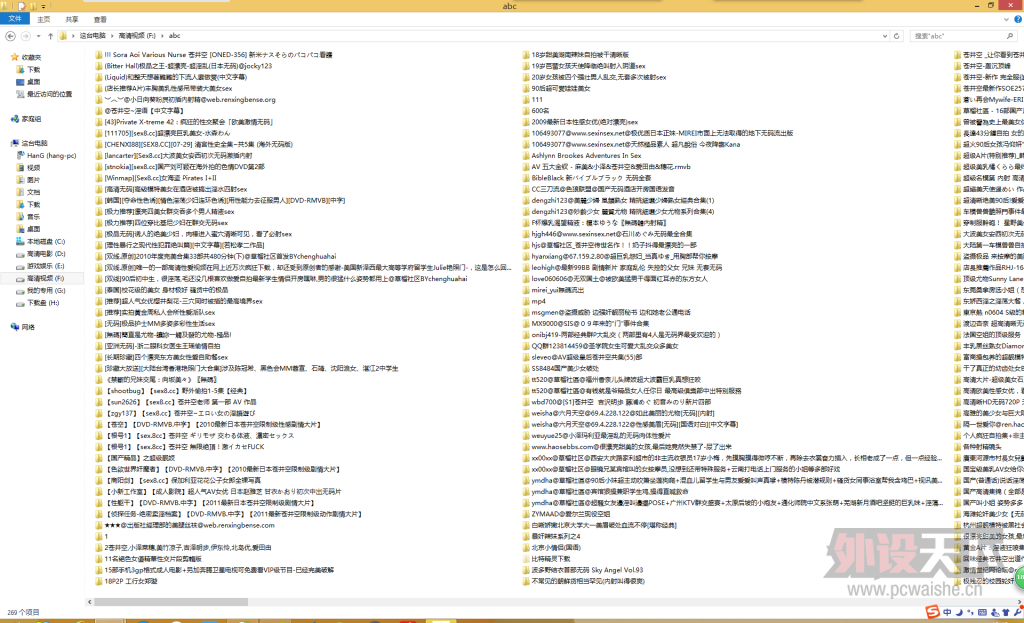
Task: Click the Properties quick access icon
Action: 21,6
